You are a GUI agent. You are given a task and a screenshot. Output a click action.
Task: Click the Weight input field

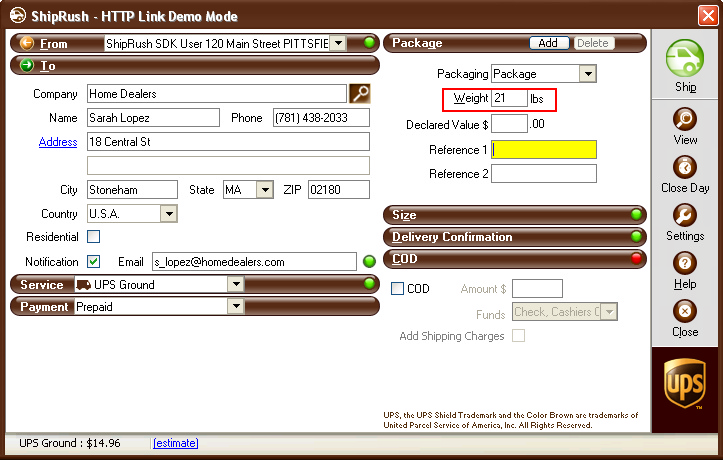click(x=509, y=98)
